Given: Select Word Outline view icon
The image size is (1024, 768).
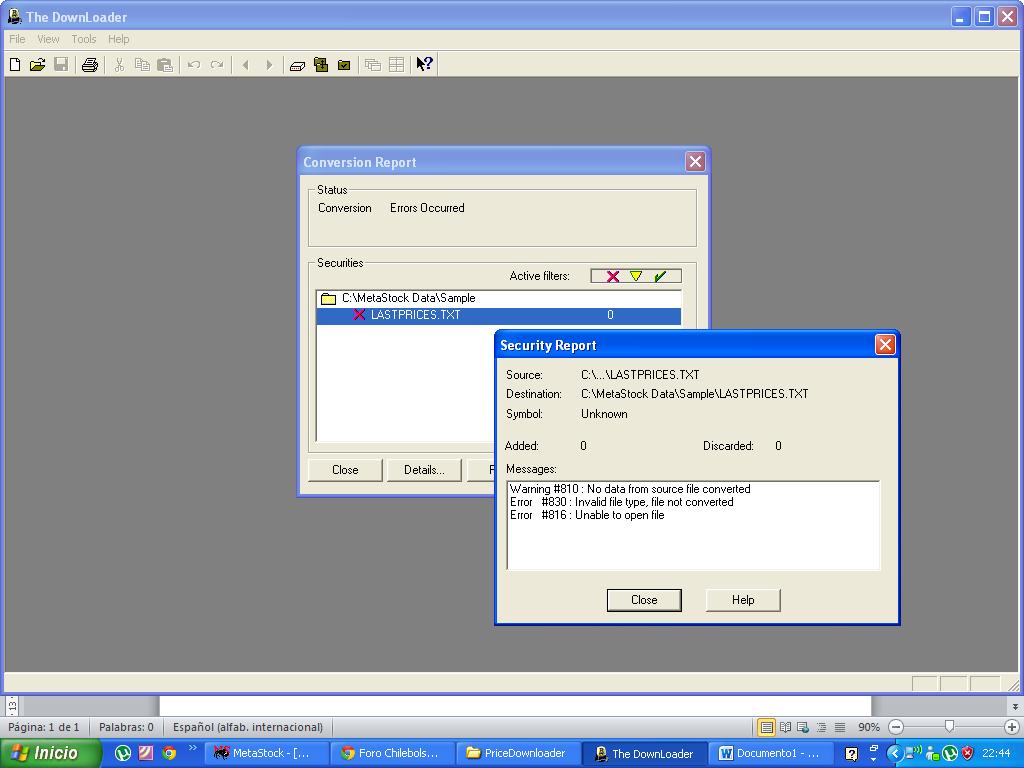Looking at the screenshot, I should click(822, 727).
